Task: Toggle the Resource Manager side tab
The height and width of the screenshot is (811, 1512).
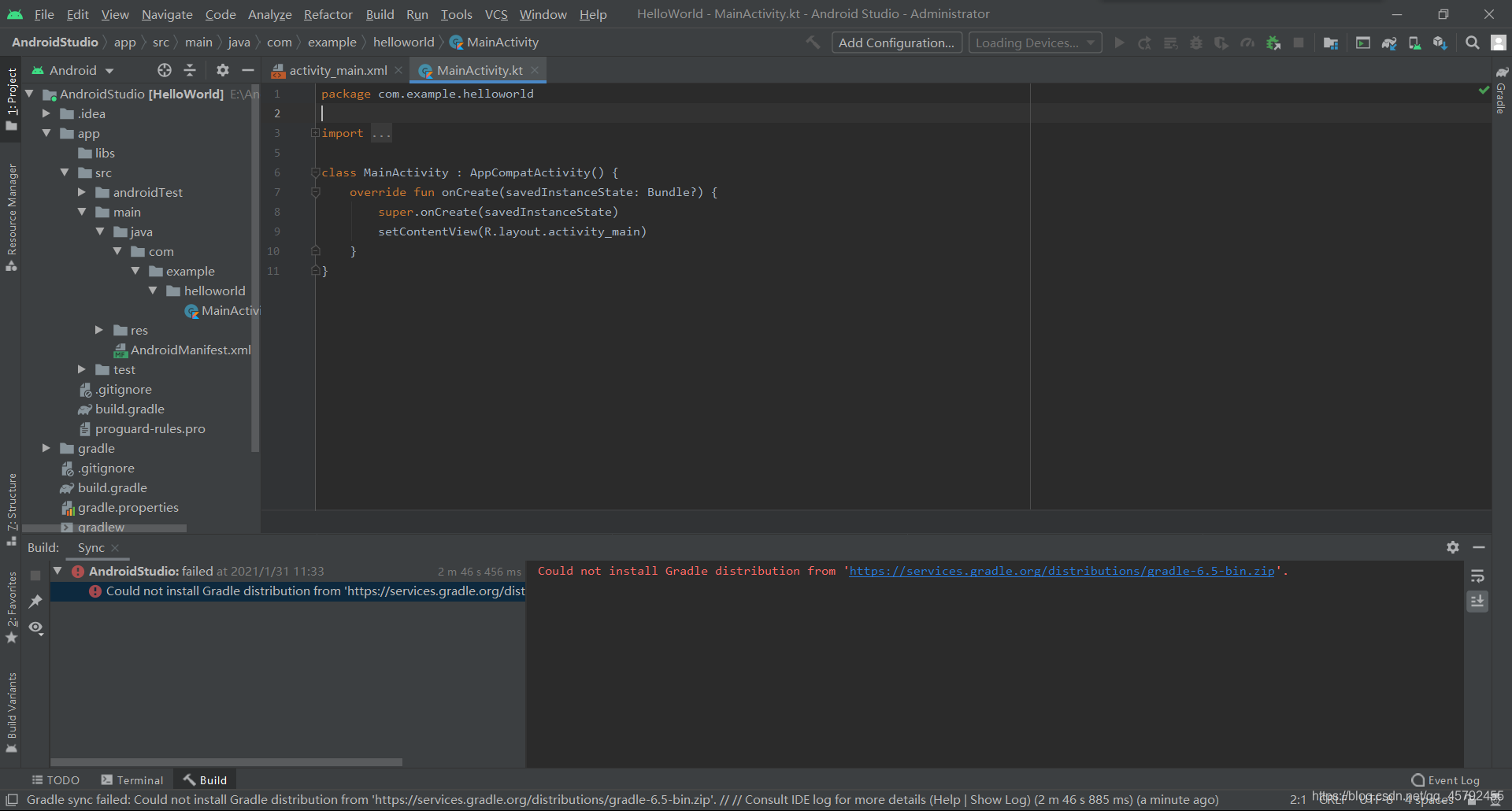Action: [x=11, y=217]
